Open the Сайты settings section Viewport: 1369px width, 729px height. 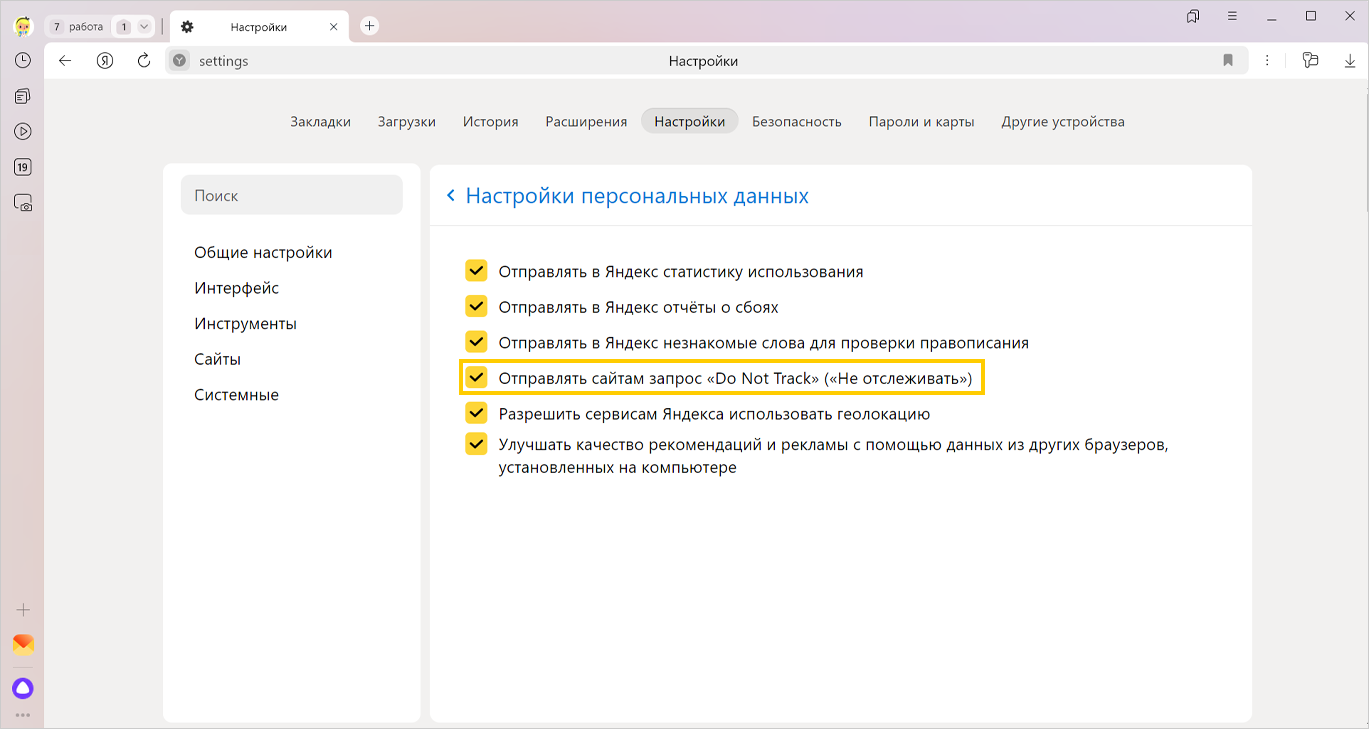click(217, 359)
